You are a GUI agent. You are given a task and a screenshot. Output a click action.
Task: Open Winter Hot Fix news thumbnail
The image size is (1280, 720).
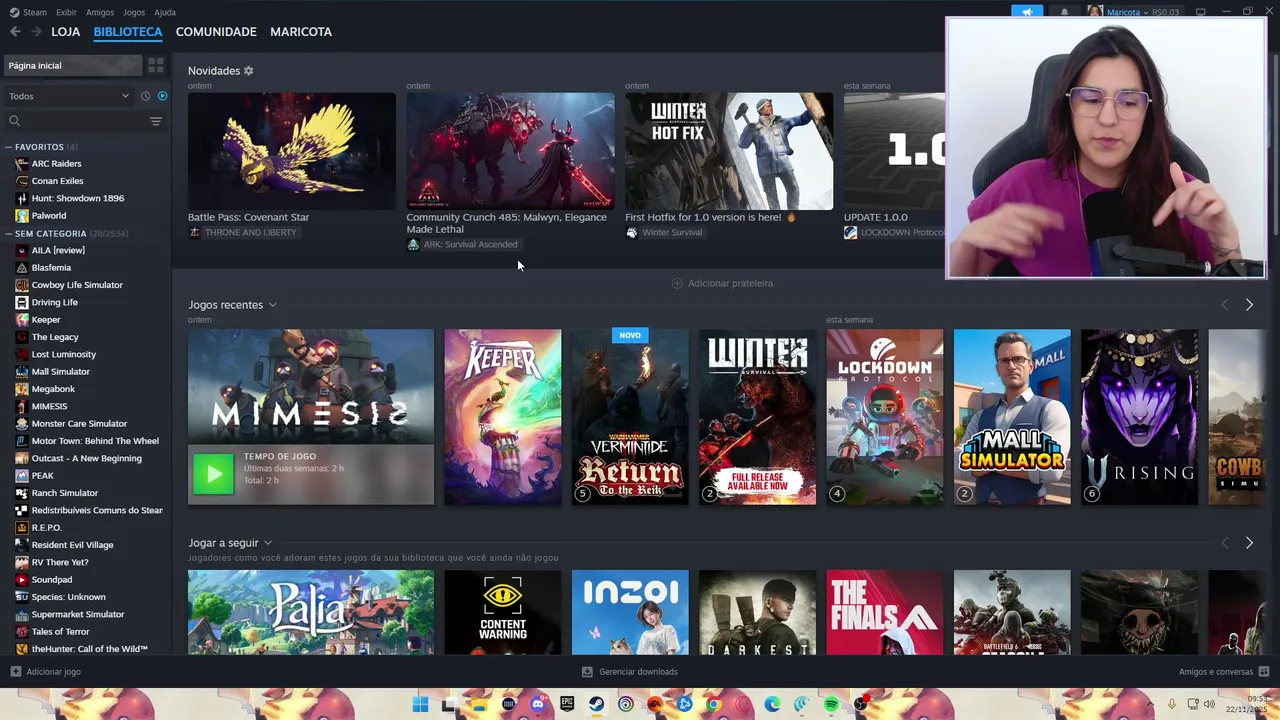[x=729, y=151]
